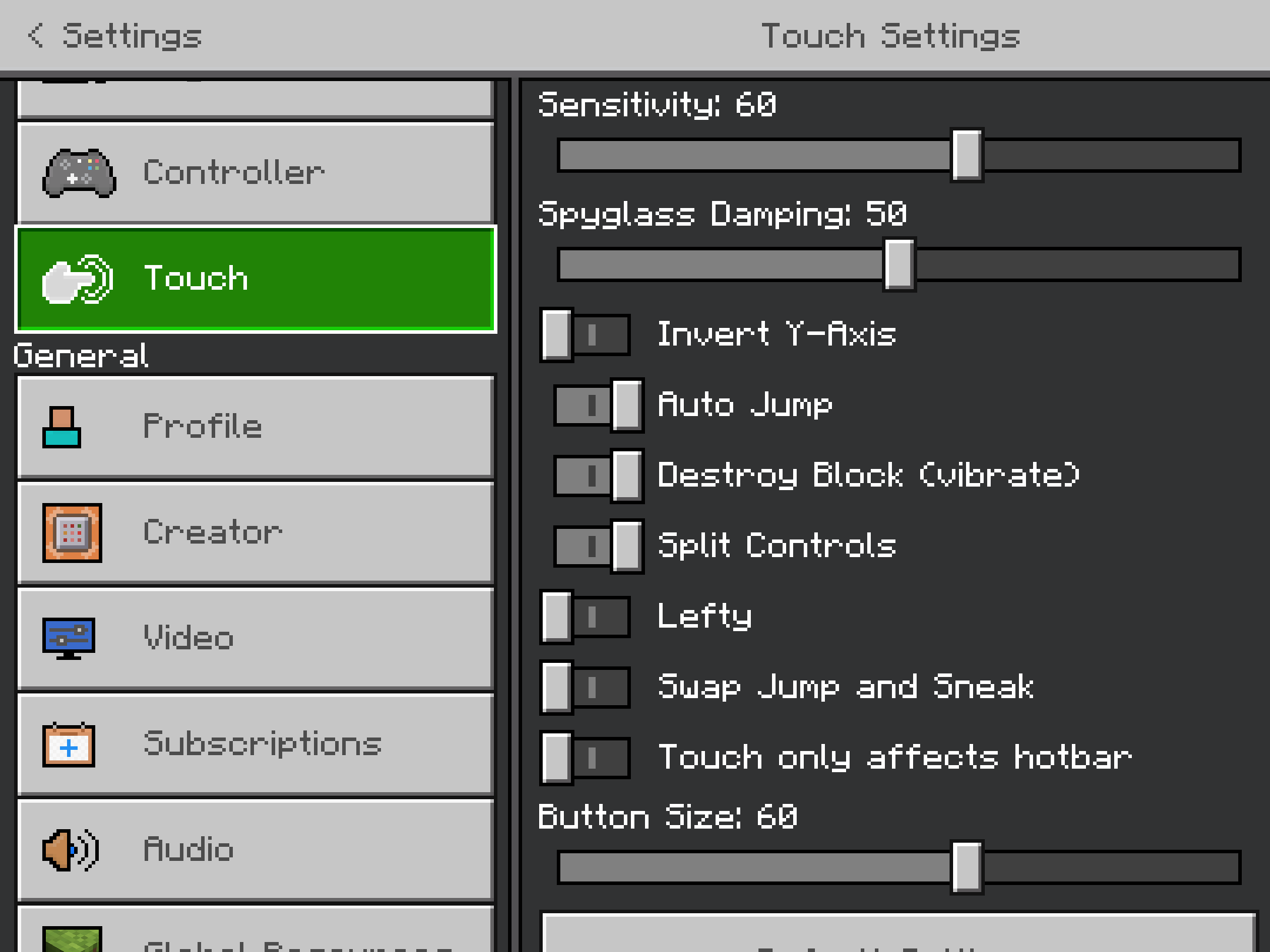
Task: Click the Video monitor icon
Action: 68,638
